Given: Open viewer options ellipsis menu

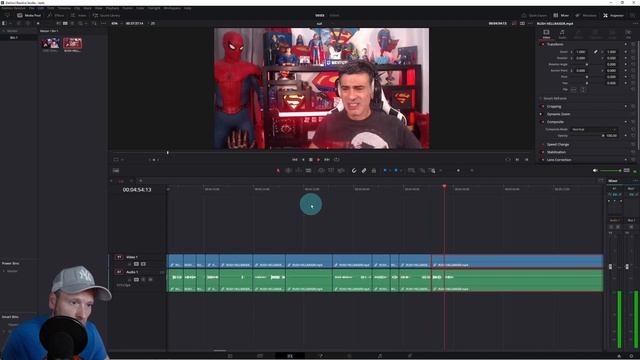Looking at the screenshot, I should (x=530, y=23).
